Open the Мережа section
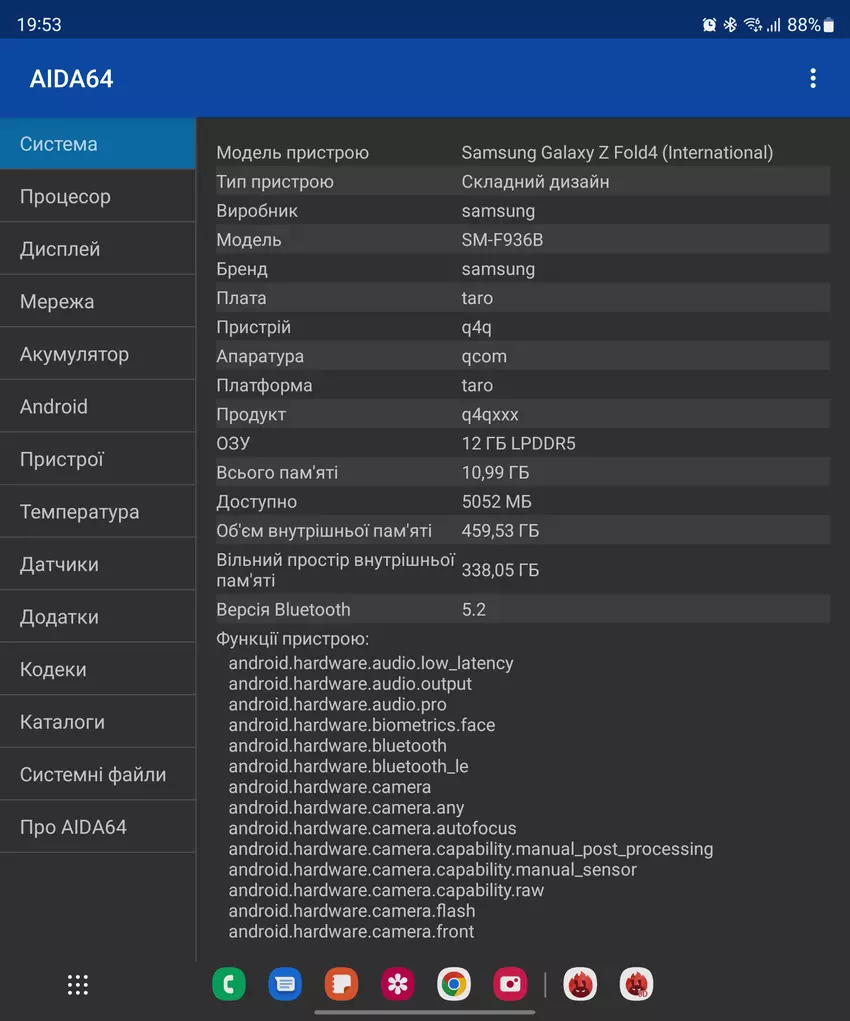This screenshot has width=850, height=1021. coord(97,301)
